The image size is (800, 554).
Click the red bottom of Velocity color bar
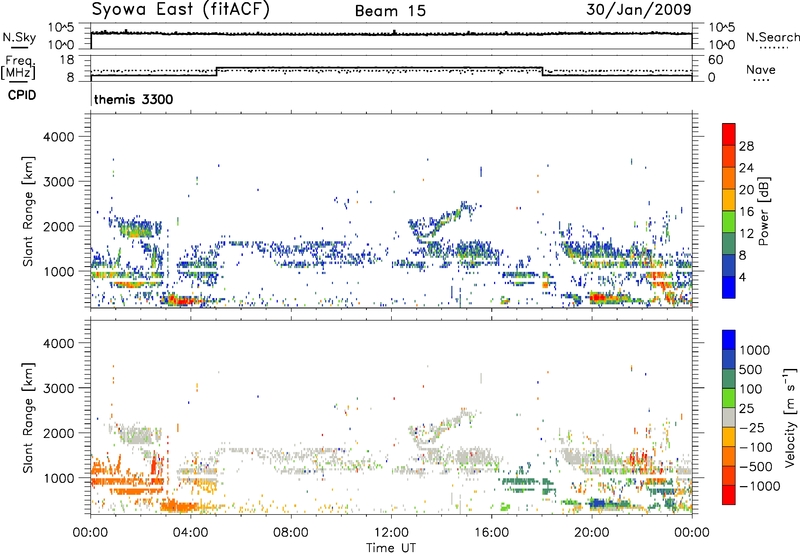pyautogui.click(x=729, y=495)
